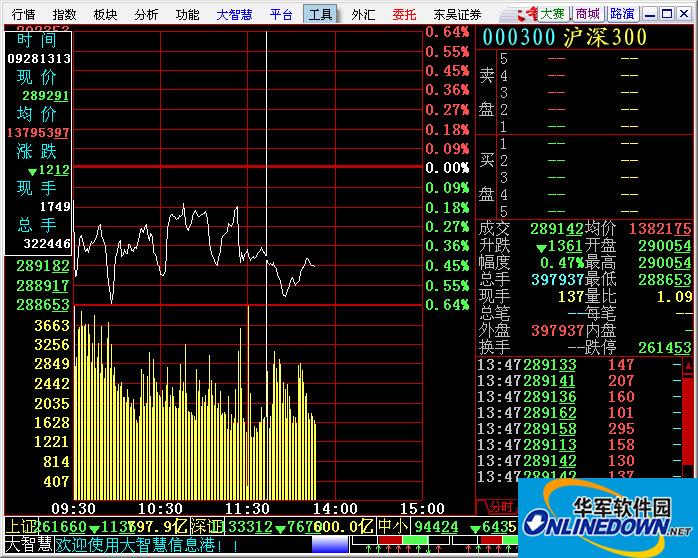Click the 板块 menu item
698x558 pixels.
tap(105, 14)
